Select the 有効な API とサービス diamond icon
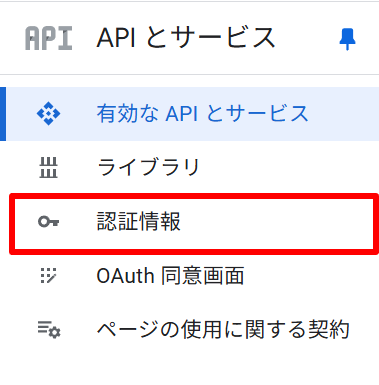379x385 pixels. (49, 114)
